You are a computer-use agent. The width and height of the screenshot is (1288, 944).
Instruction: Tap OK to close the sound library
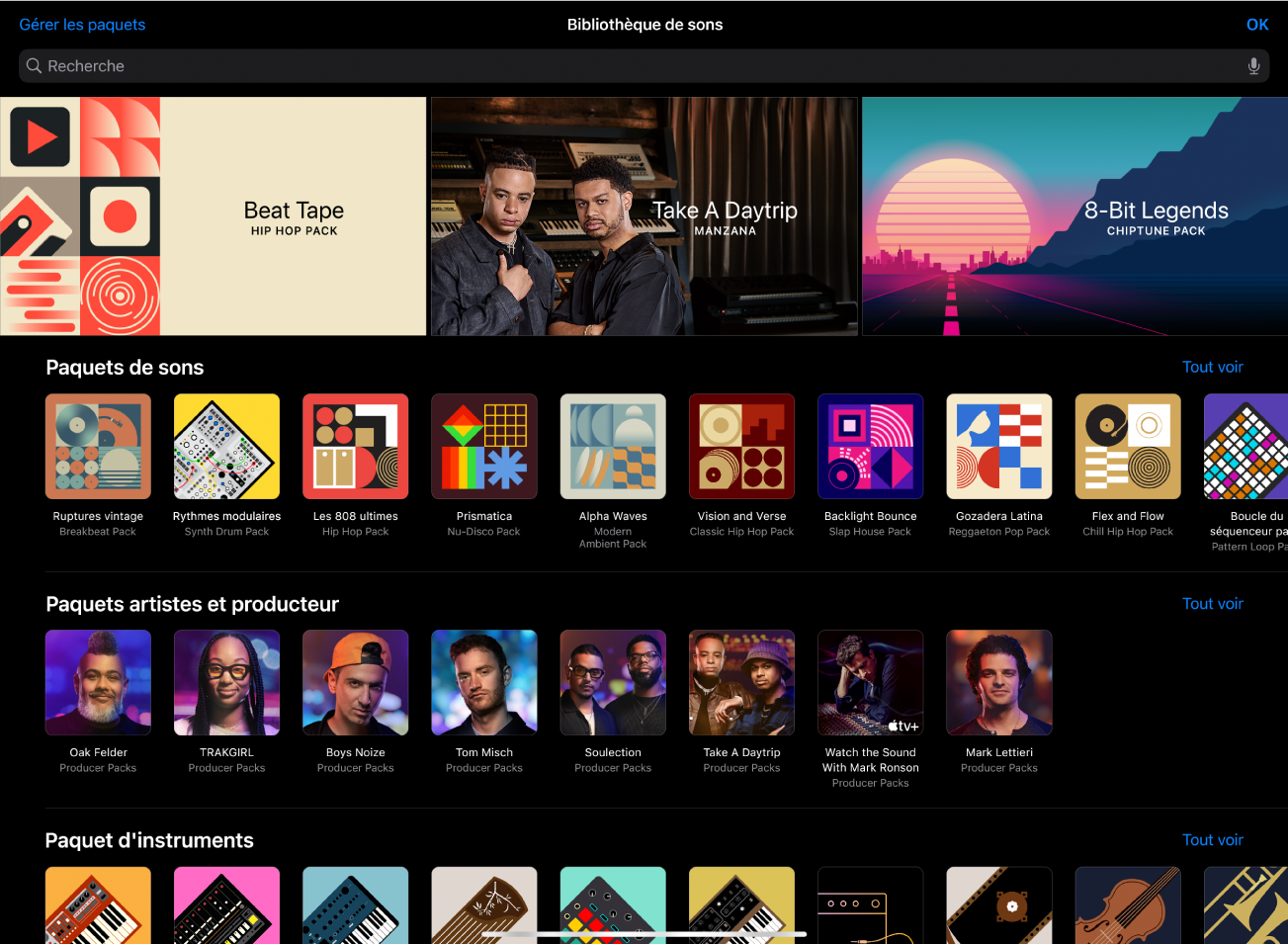(x=1256, y=25)
